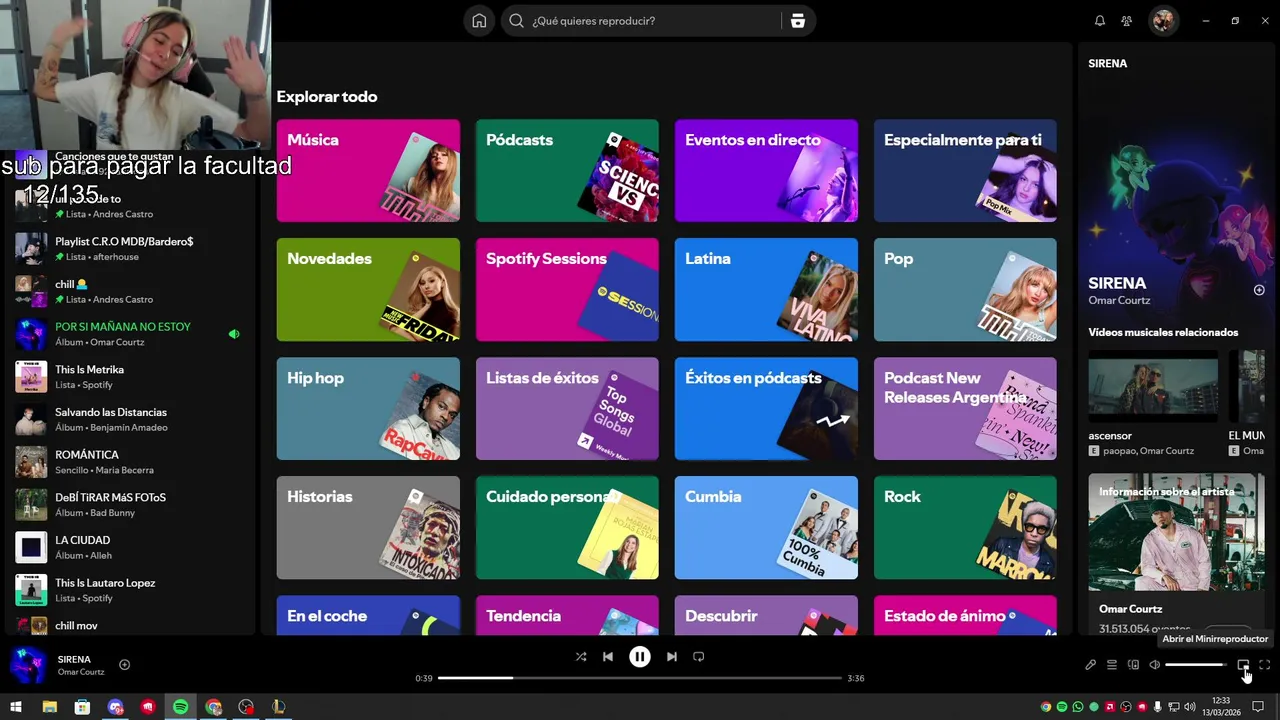Click SIRENA title in player bar
1280x720 pixels.
(74, 659)
